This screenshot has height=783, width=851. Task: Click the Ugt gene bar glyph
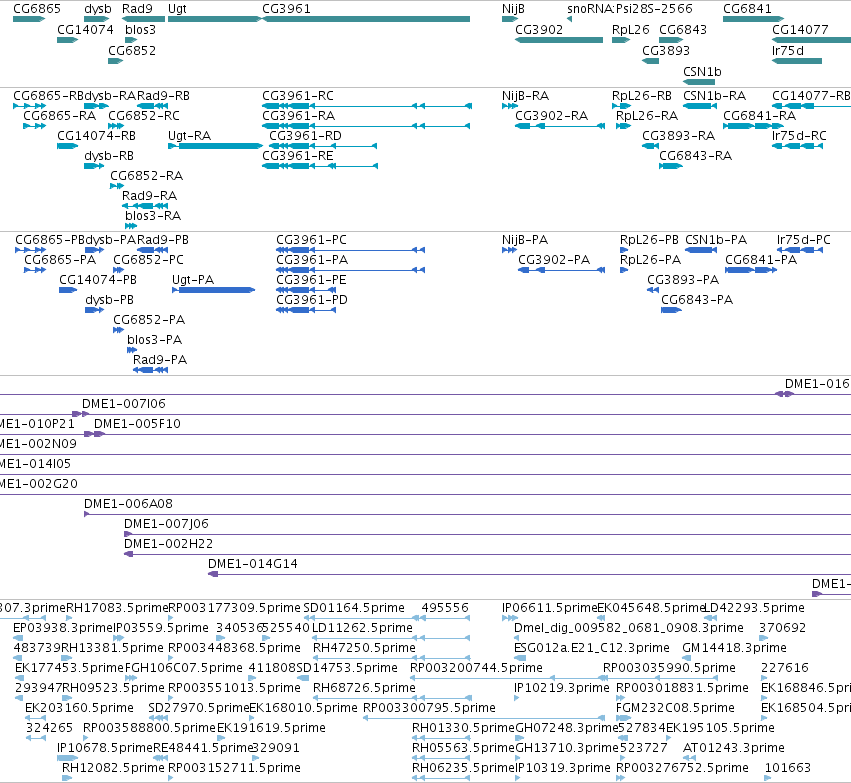[x=215, y=19]
